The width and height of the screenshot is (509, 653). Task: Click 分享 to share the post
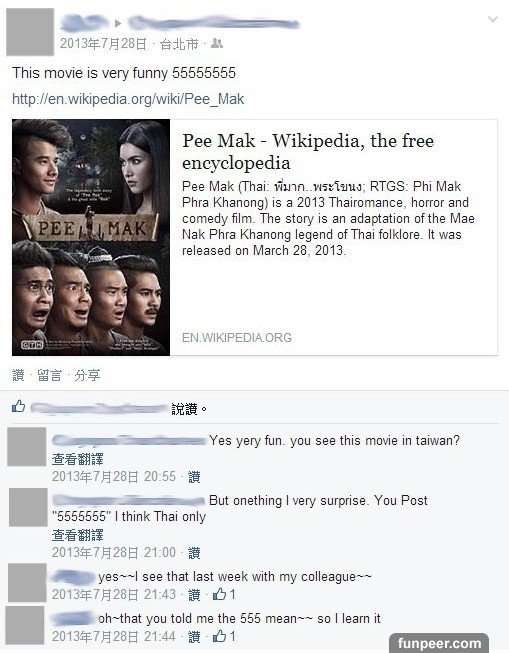(87, 375)
